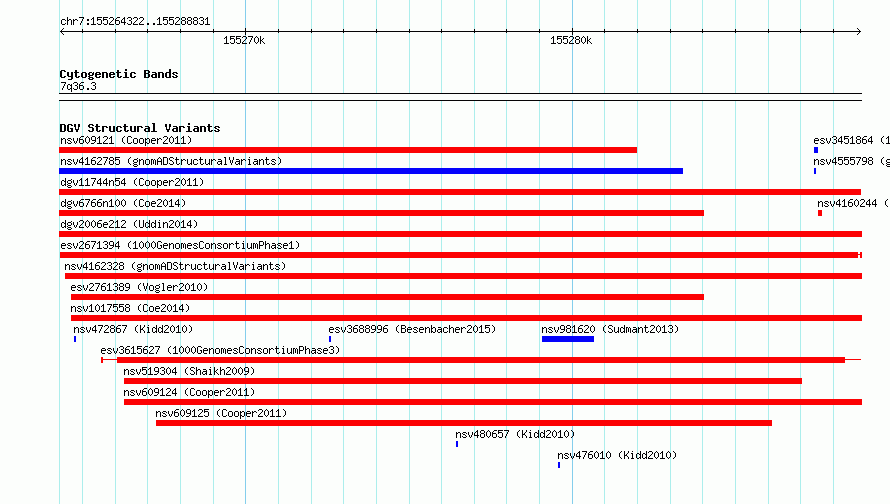Select the nsv609124 (Cooper2011) variant bar

point(493,402)
